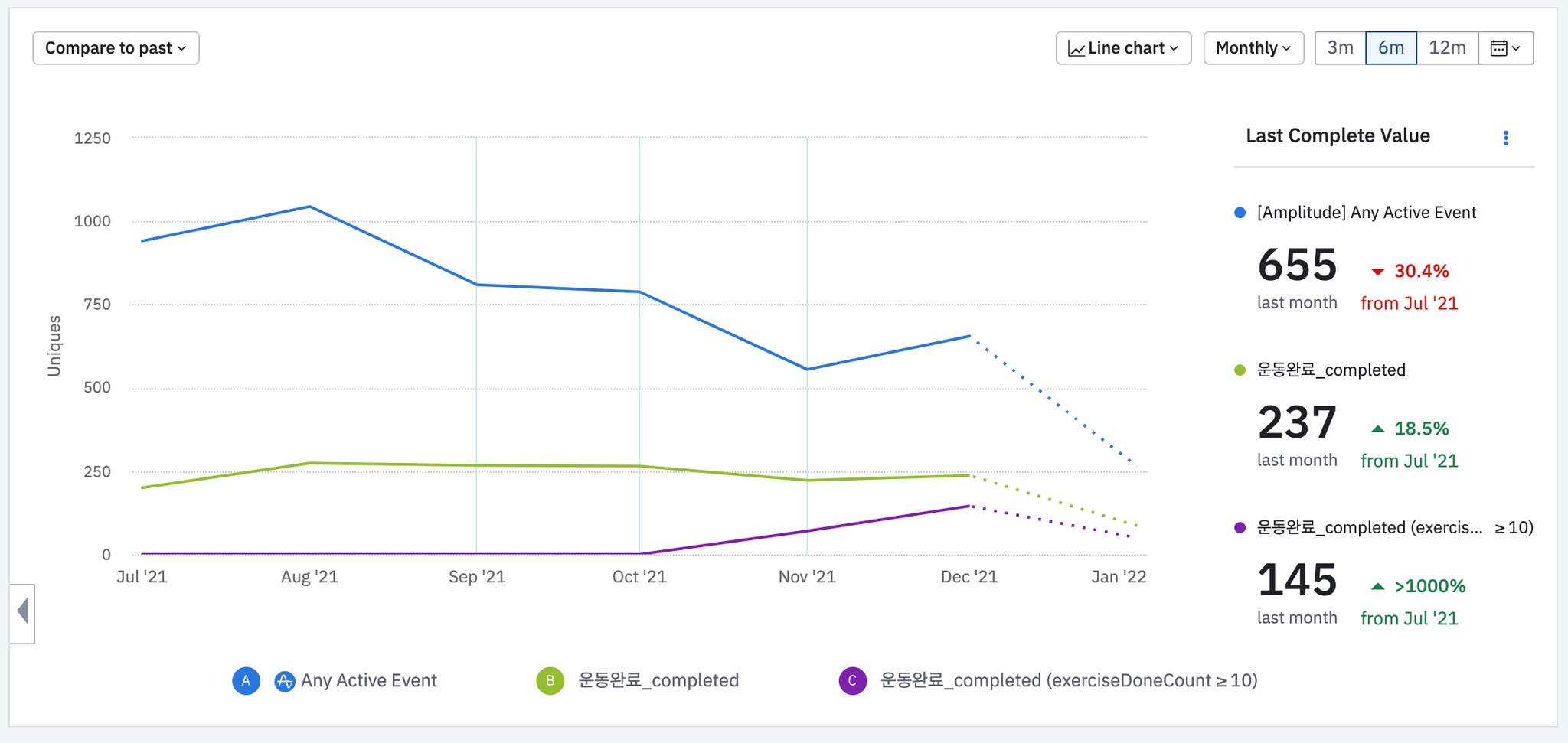Viewport: 1568px width, 743px height.
Task: Click the collapse panel arrow on left edge
Action: (23, 611)
